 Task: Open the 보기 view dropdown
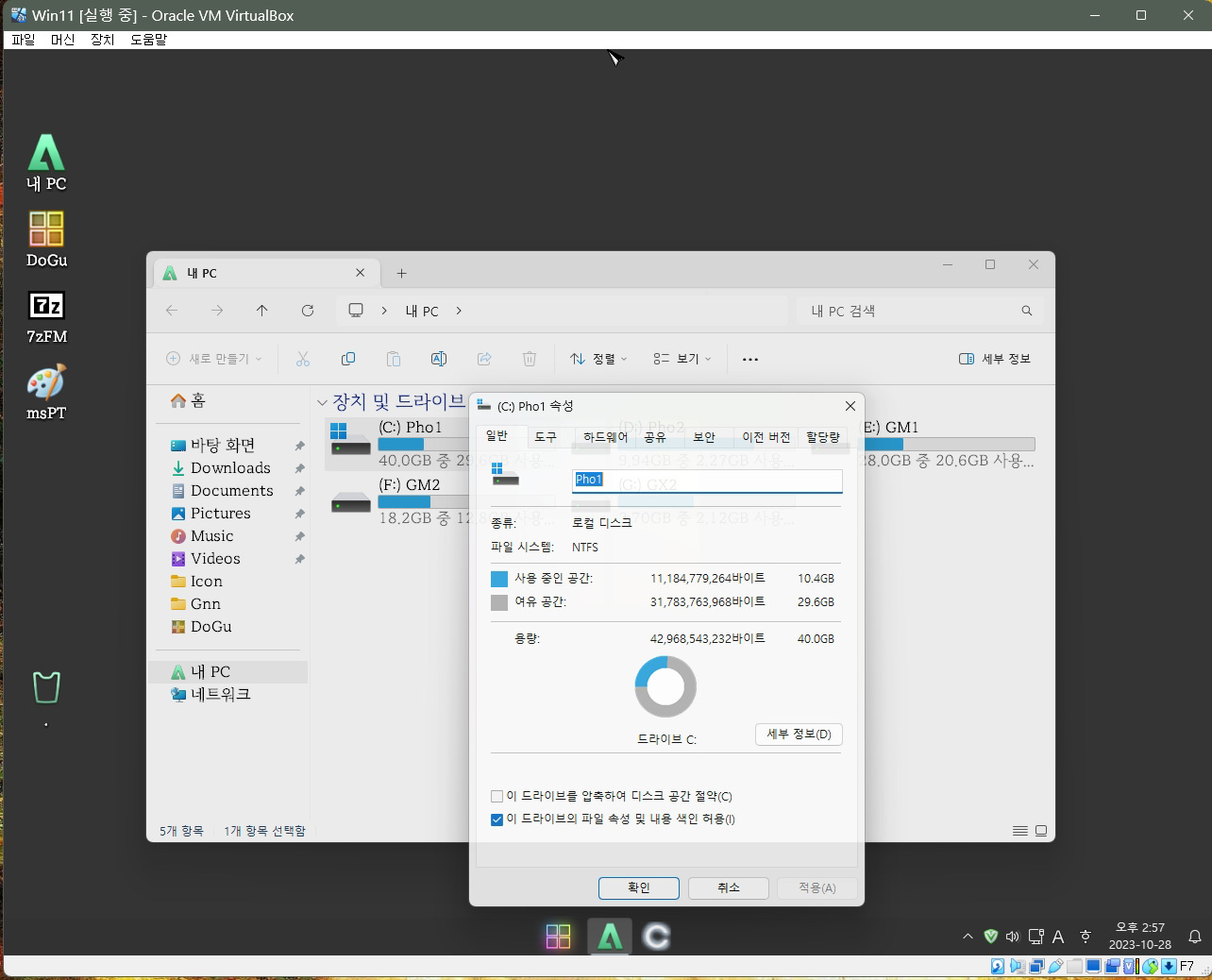(682, 359)
